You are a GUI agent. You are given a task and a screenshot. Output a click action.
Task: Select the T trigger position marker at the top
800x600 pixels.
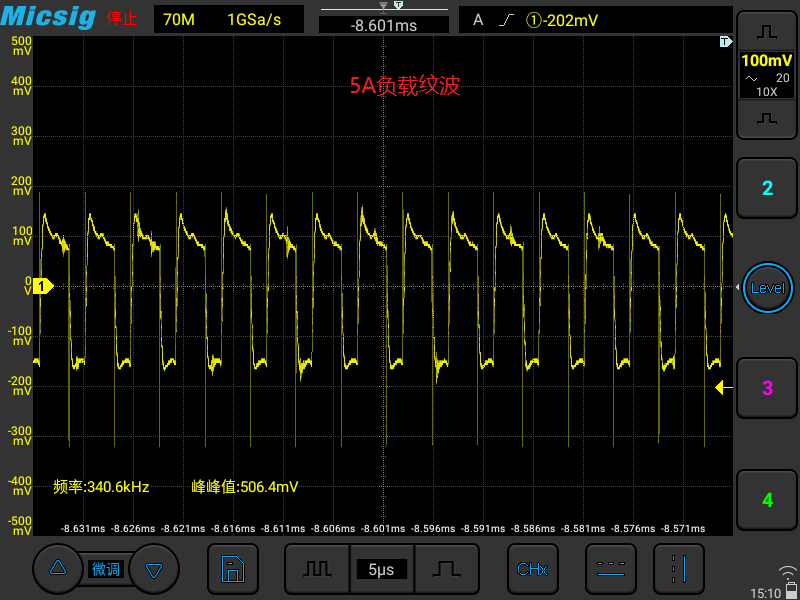(x=398, y=5)
